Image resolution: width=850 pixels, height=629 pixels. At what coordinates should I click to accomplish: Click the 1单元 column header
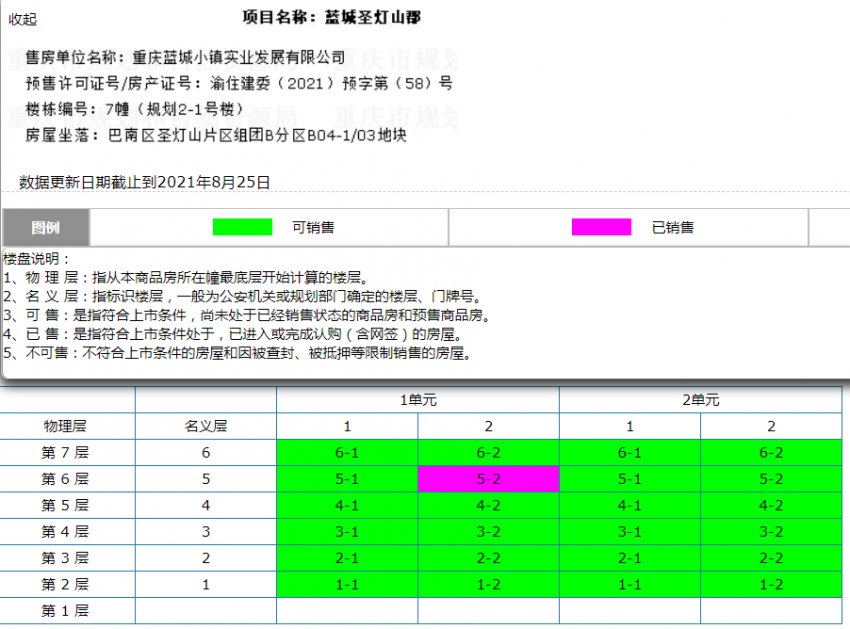[x=417, y=398]
